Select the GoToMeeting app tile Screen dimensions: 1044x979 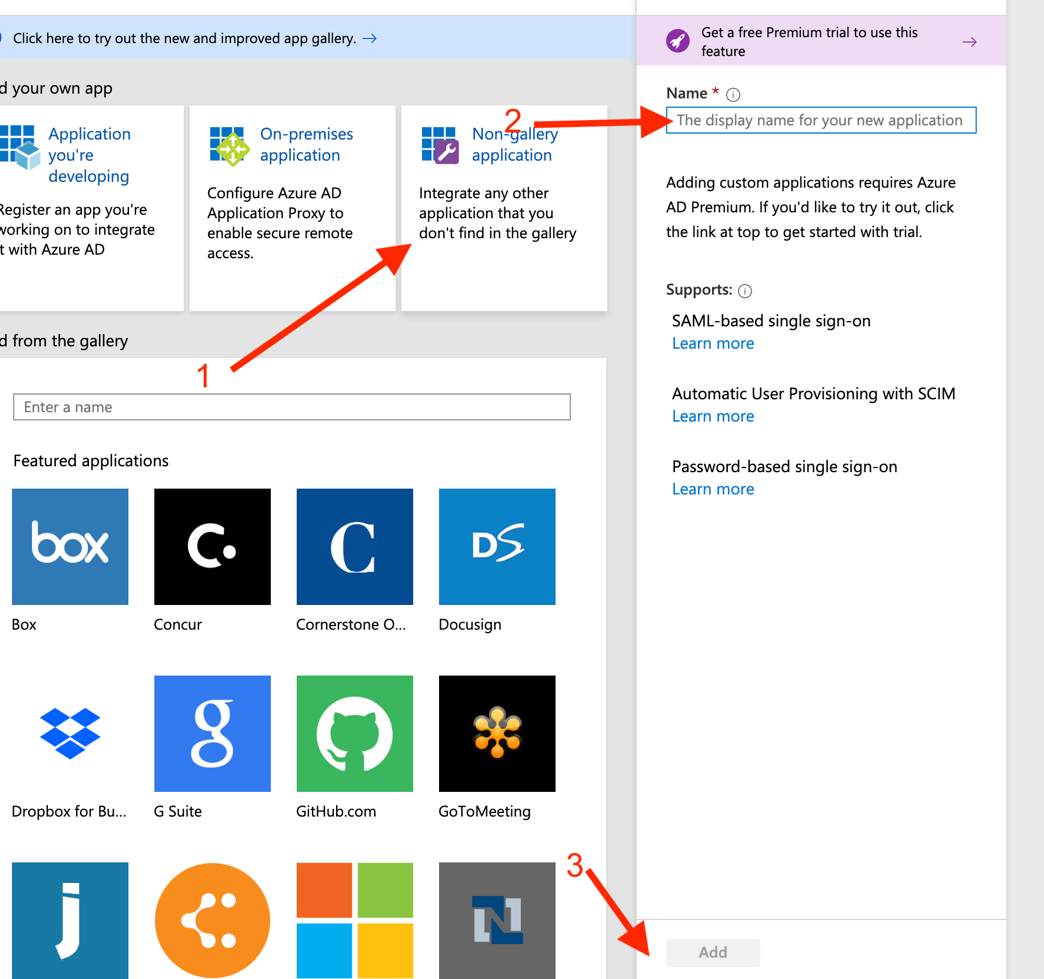[497, 734]
